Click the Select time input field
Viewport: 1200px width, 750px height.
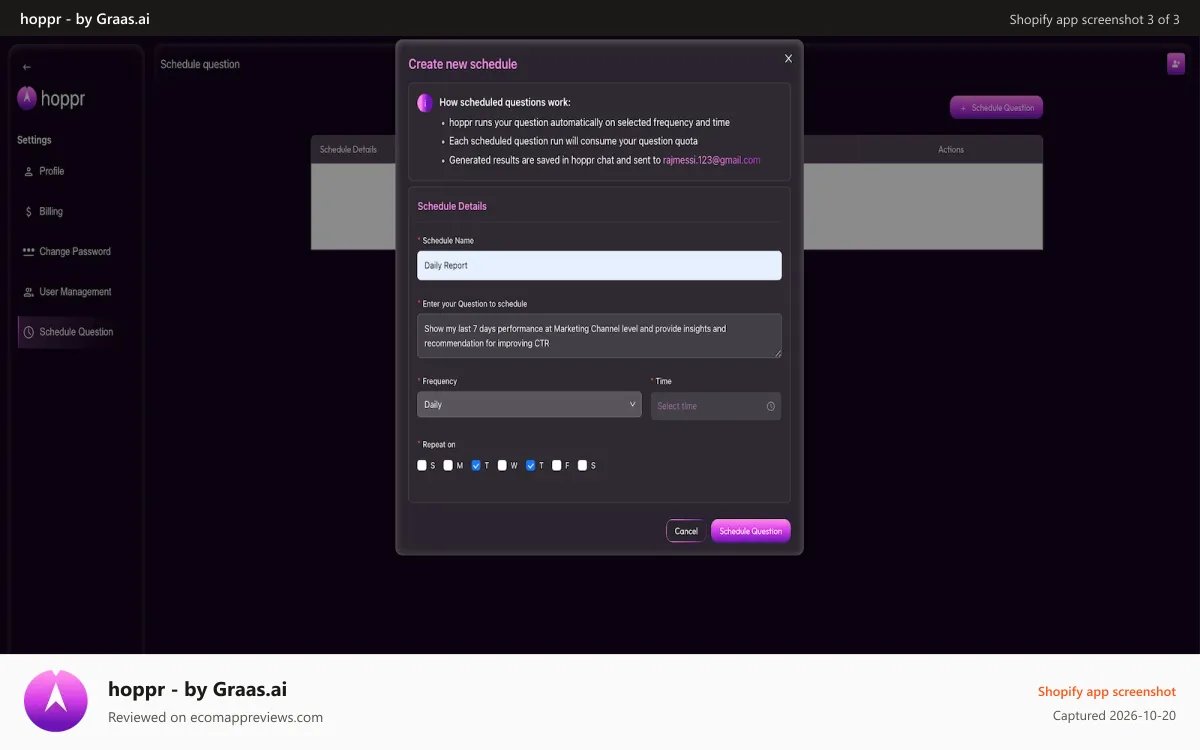[716, 406]
